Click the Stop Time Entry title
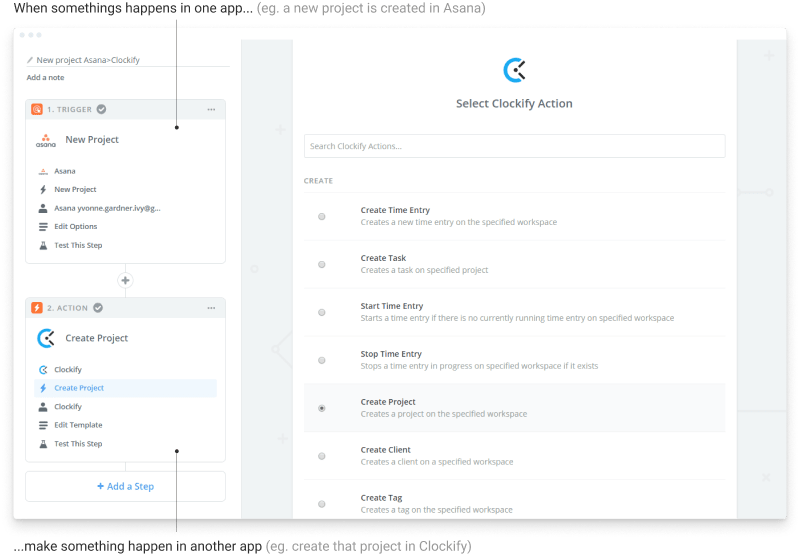This screenshot has height=555, width=800. (391, 354)
